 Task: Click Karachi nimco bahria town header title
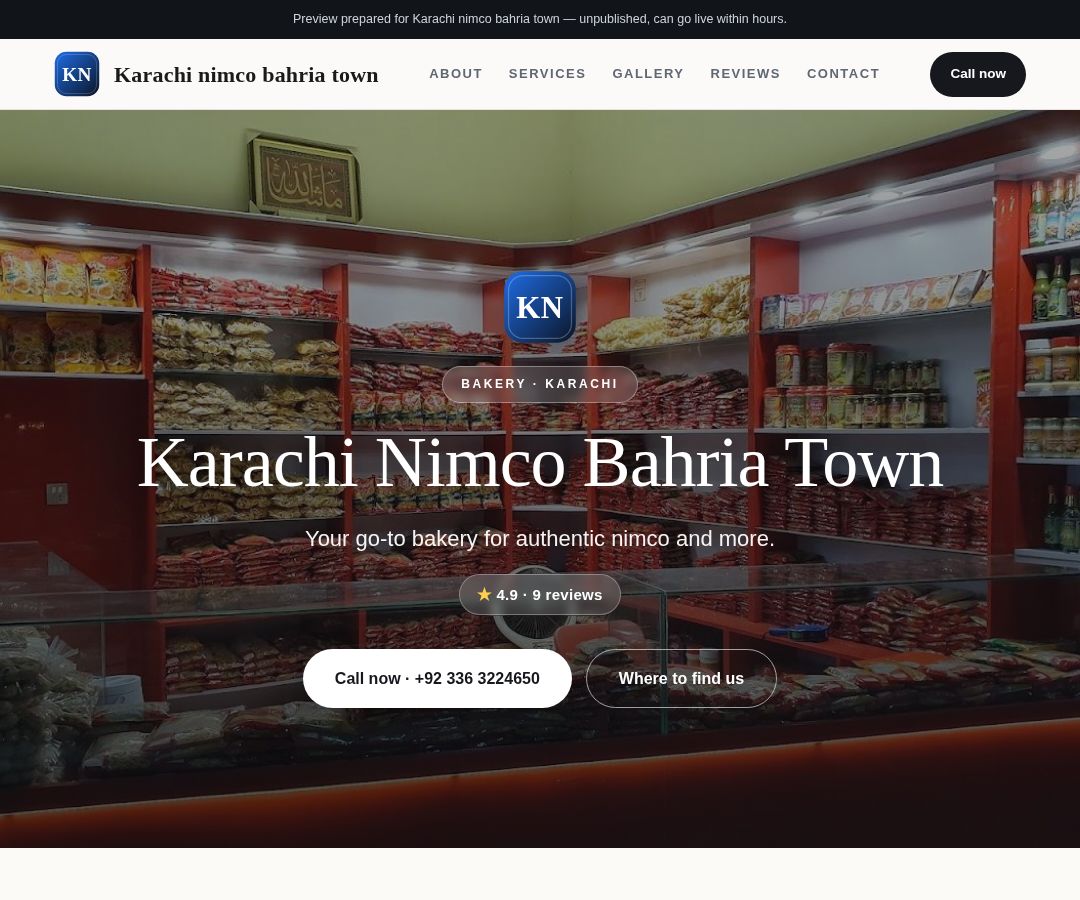coord(246,74)
